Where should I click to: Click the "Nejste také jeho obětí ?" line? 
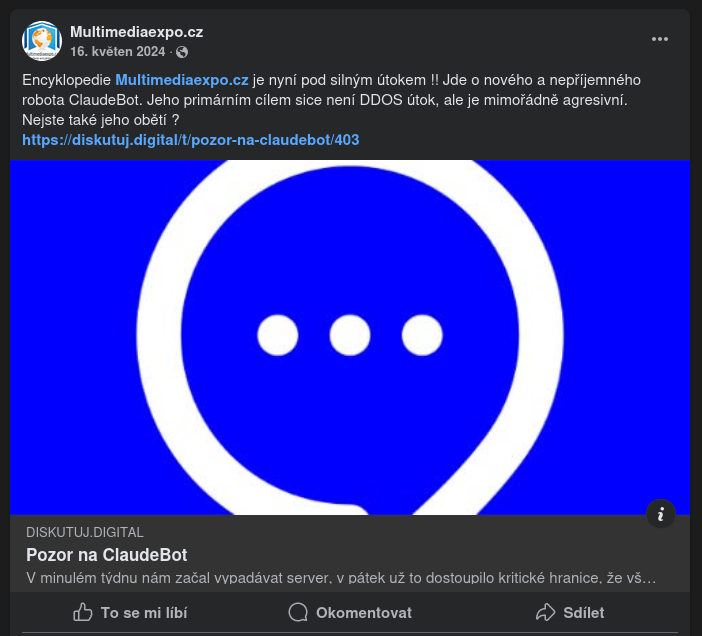[x=100, y=120]
